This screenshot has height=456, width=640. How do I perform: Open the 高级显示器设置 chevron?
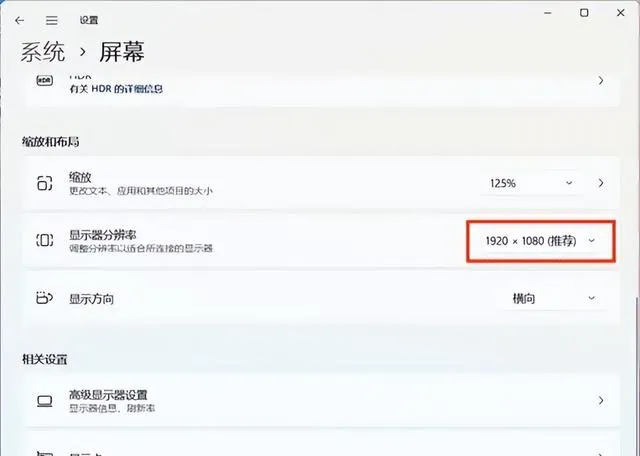click(x=601, y=400)
